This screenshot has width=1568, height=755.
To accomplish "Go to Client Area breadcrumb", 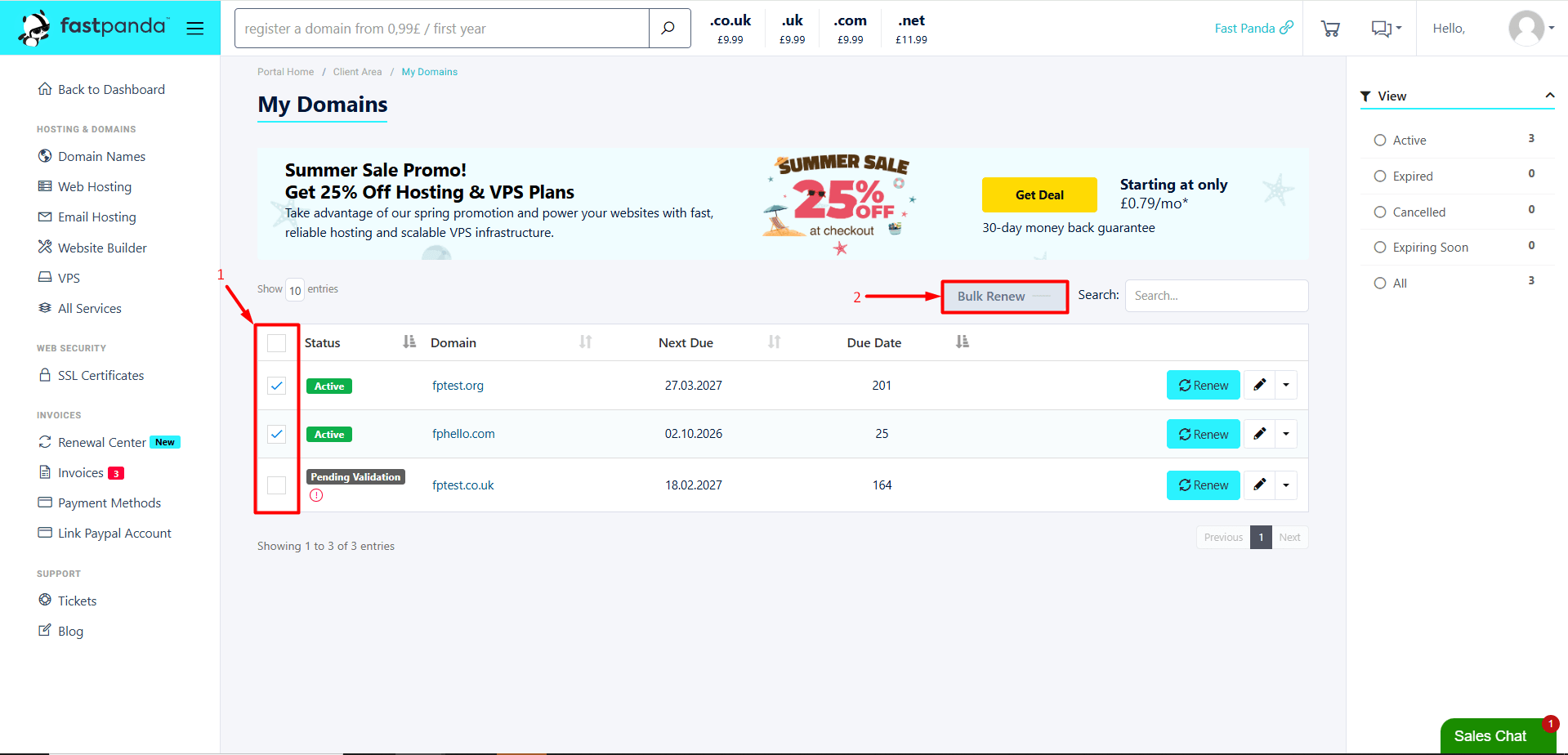I will [358, 72].
